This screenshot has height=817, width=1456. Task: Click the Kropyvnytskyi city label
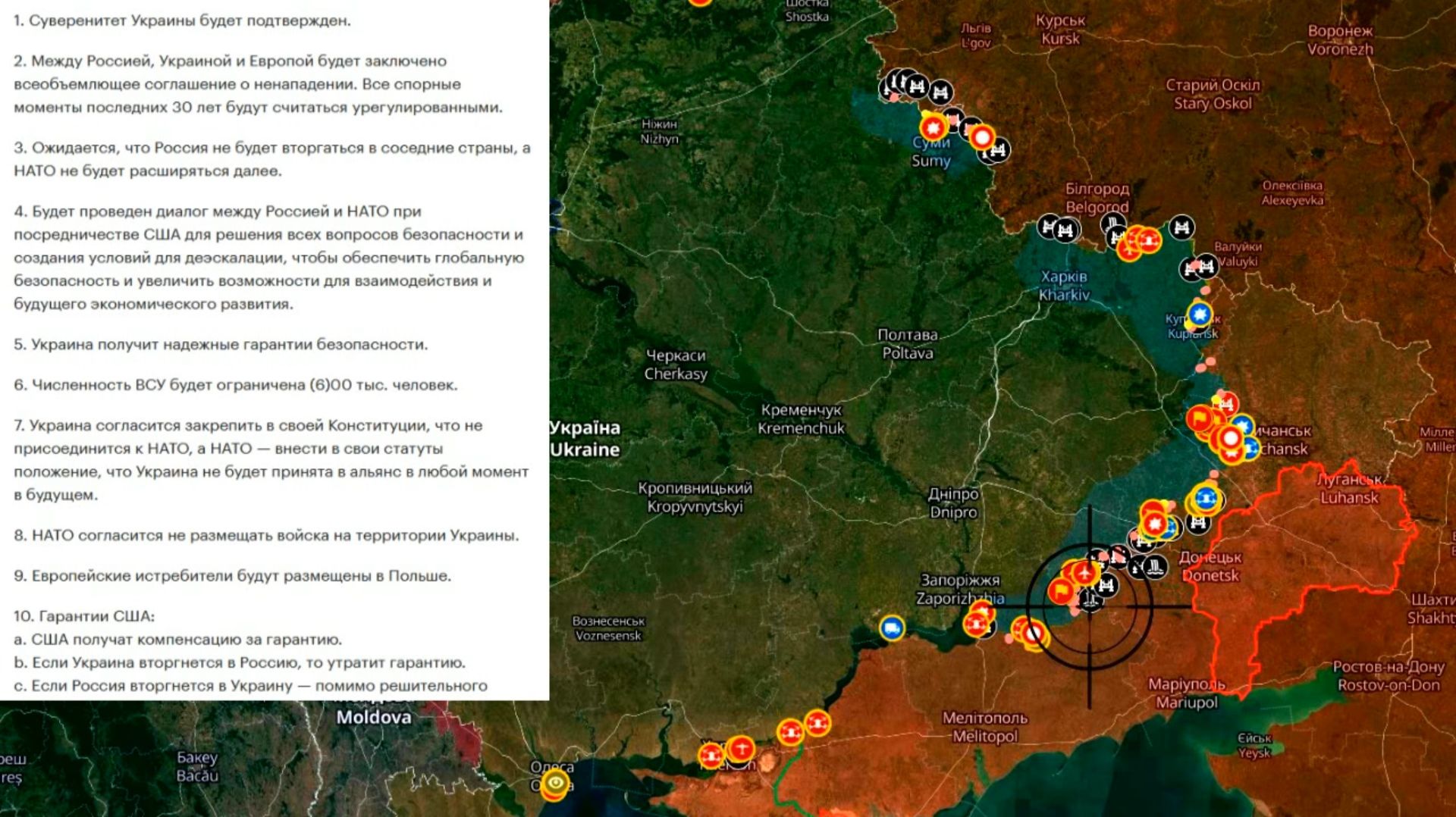[695, 497]
